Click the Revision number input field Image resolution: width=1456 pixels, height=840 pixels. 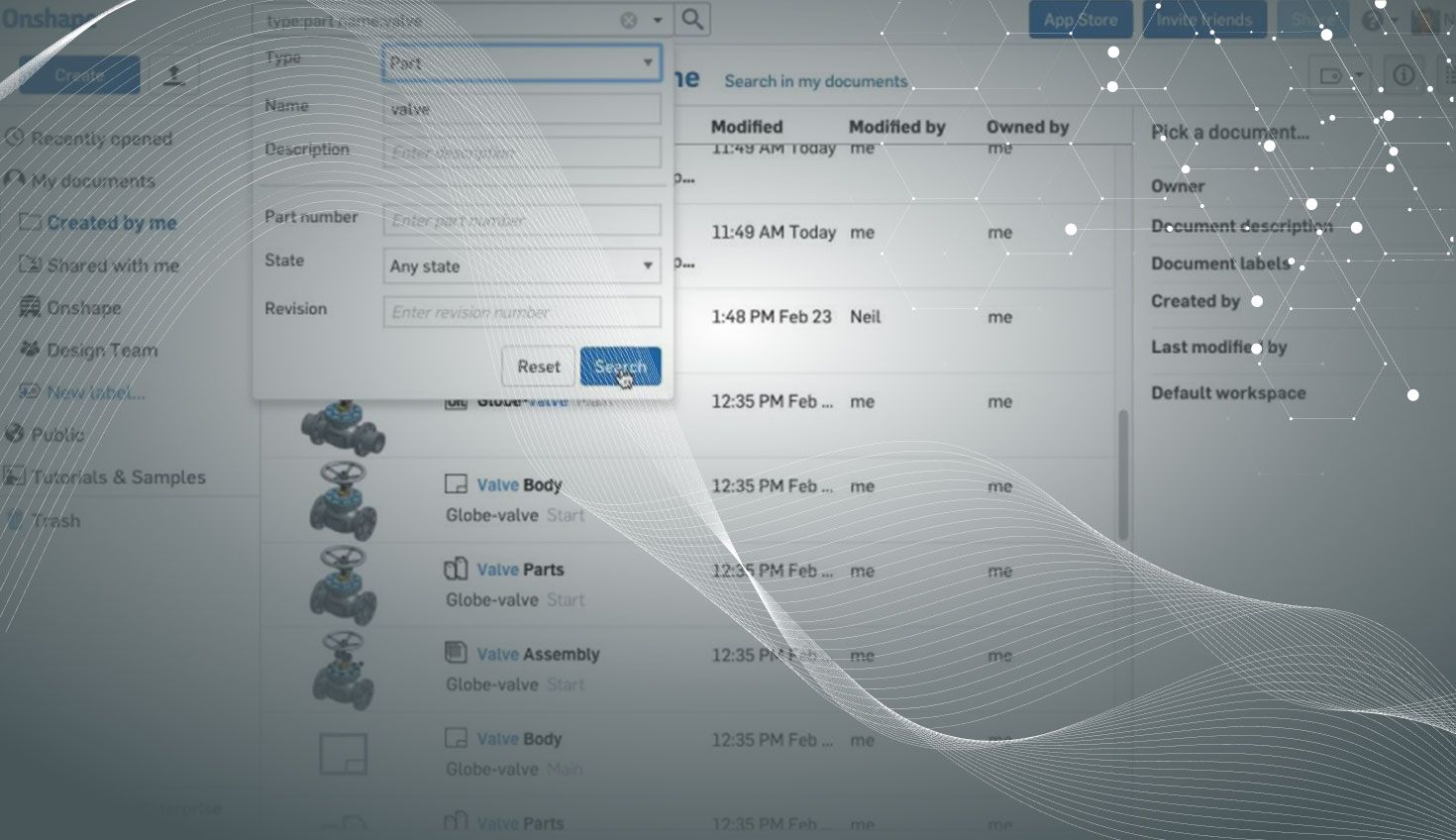(x=522, y=312)
